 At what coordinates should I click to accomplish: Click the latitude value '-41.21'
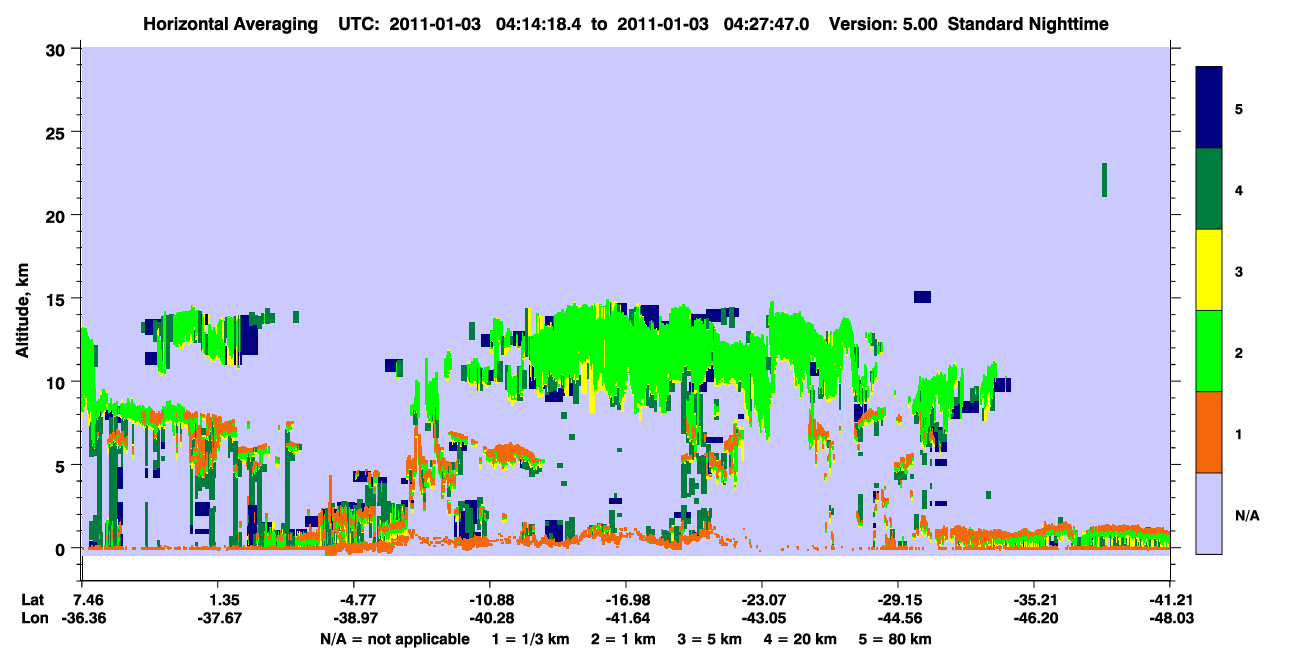[x=1169, y=600]
